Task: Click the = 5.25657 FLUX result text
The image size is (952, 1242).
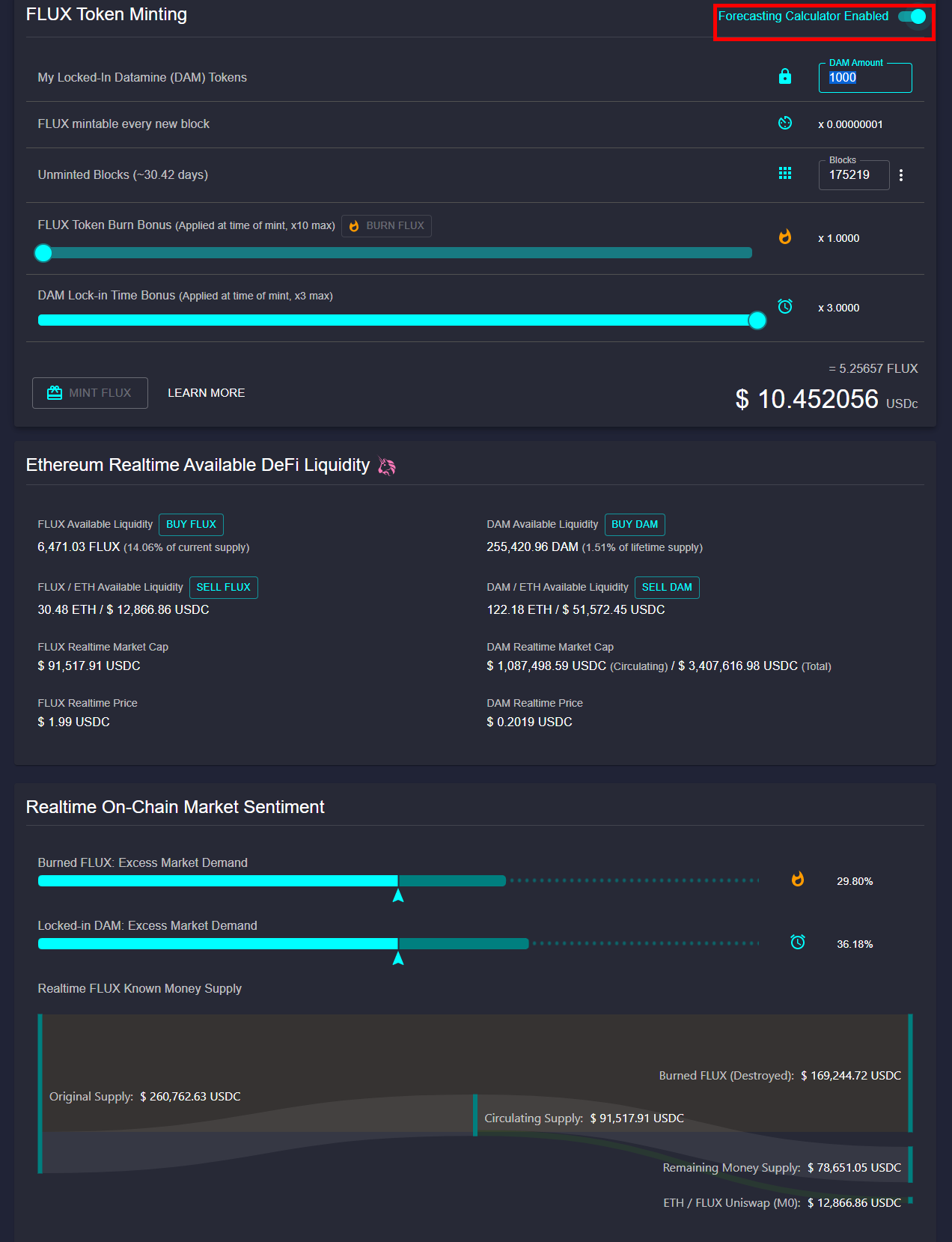Action: (x=873, y=369)
